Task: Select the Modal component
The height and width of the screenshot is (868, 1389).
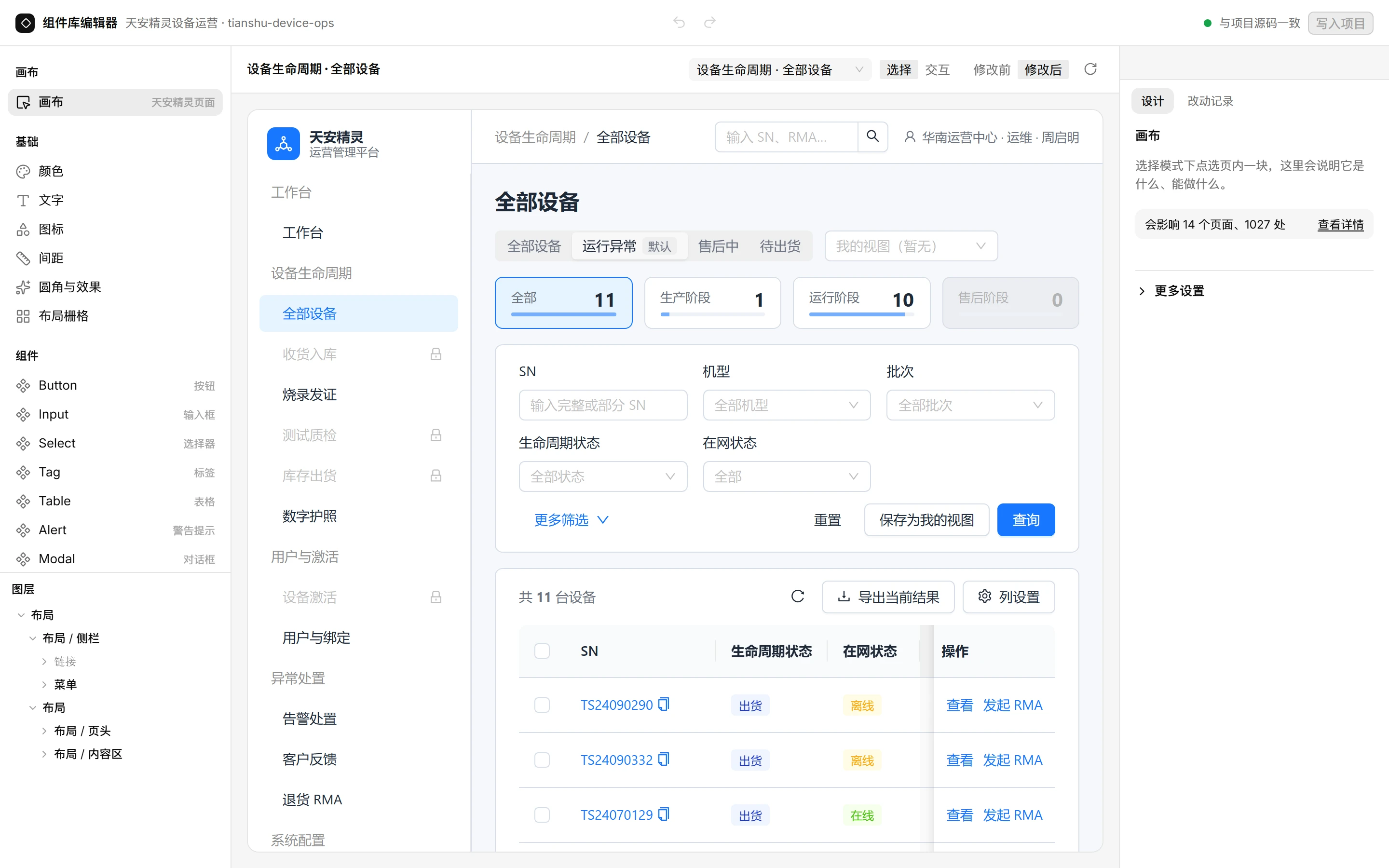Action: [x=115, y=558]
